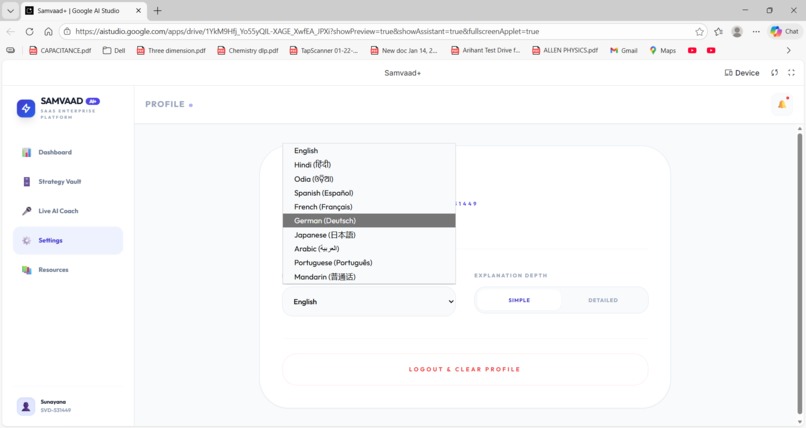
Task: Reload the page
Action: point(29,31)
